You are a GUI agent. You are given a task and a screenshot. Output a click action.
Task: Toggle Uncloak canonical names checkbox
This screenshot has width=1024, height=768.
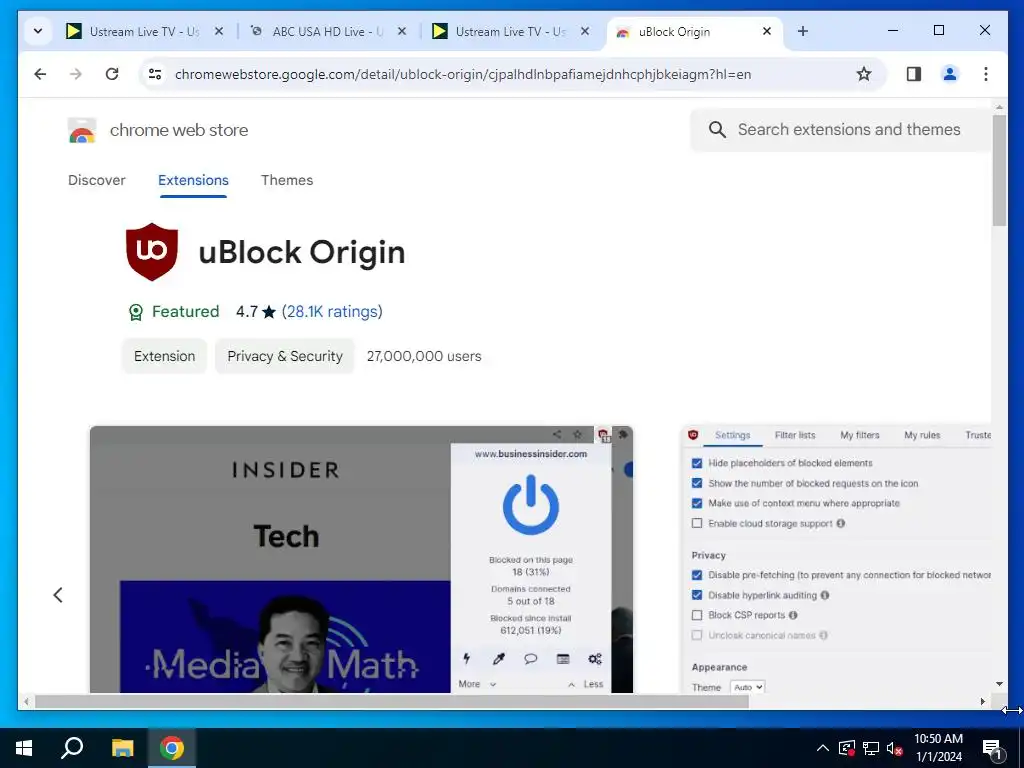click(697, 635)
